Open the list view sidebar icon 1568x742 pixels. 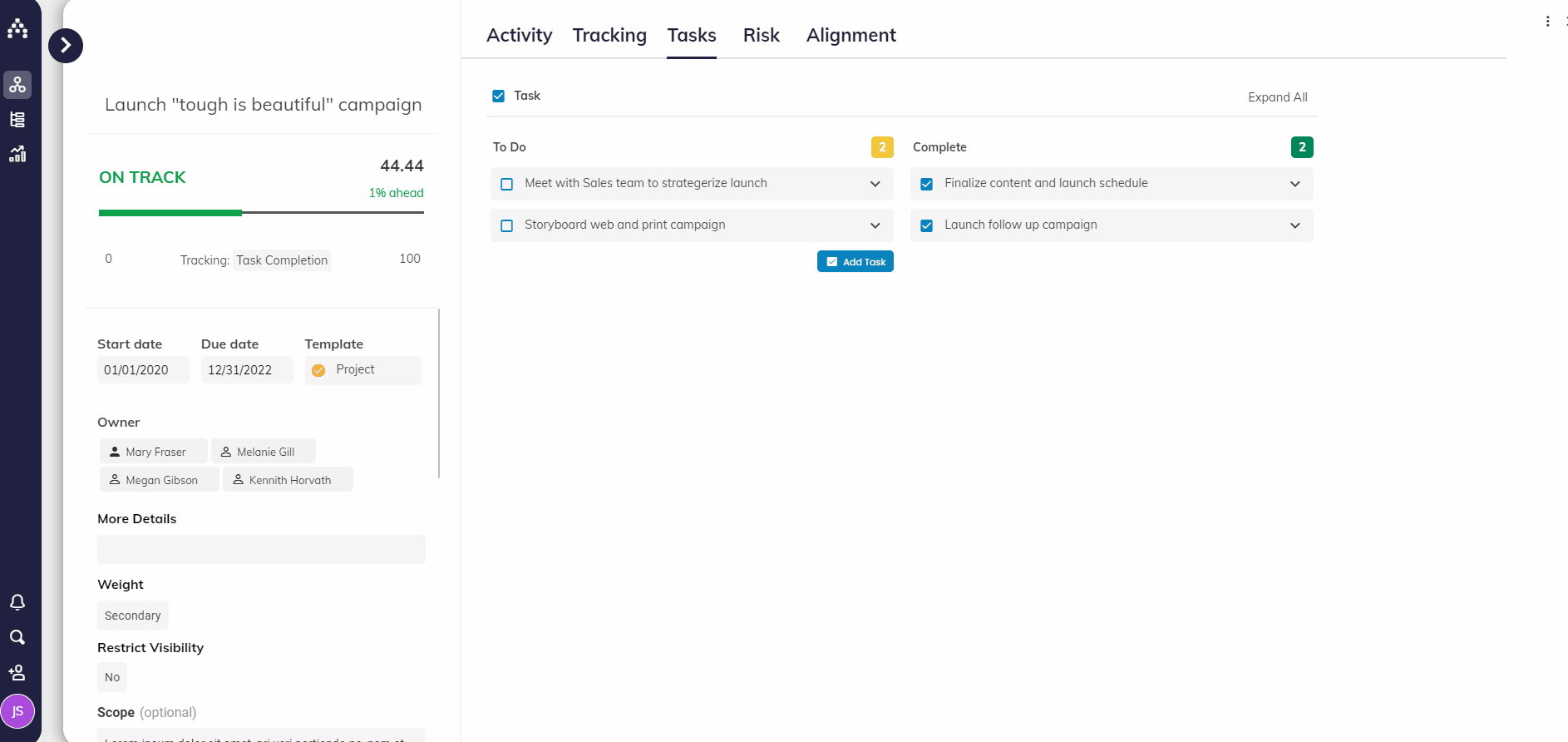click(x=17, y=120)
